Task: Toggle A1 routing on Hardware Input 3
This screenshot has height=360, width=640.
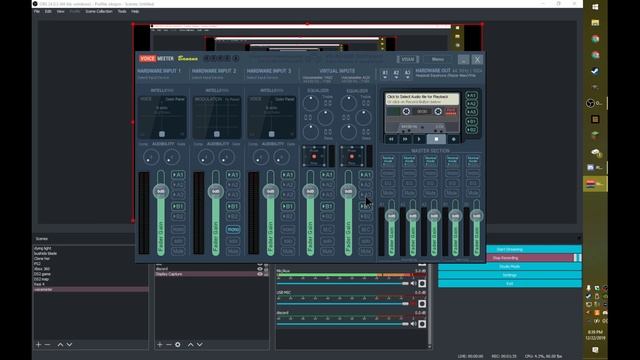Action: (288, 175)
